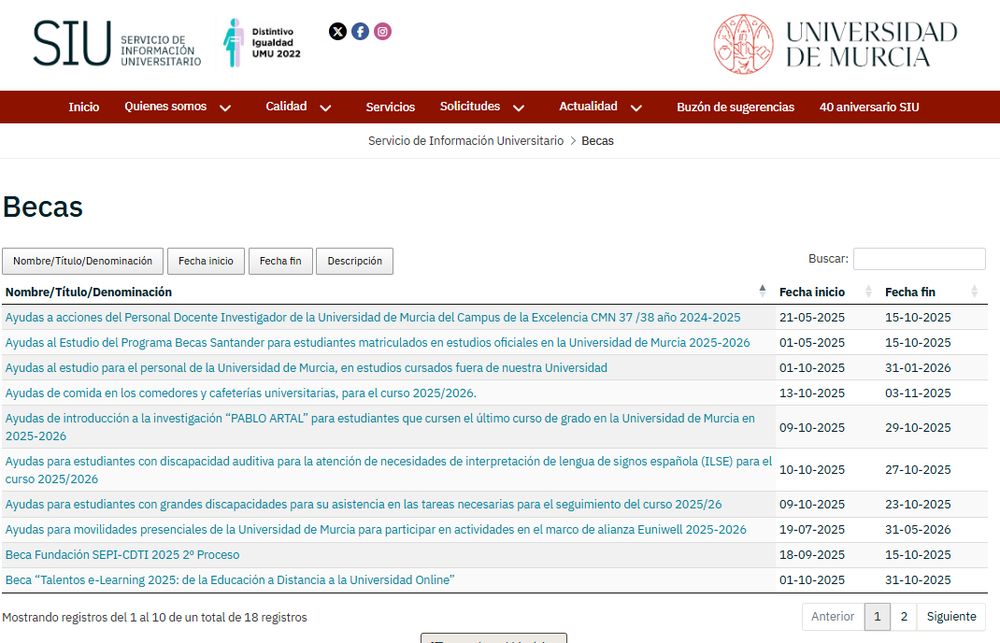Click the Becas page heading
Viewport: 1000px width, 643px height.
pyautogui.click(x=43, y=207)
